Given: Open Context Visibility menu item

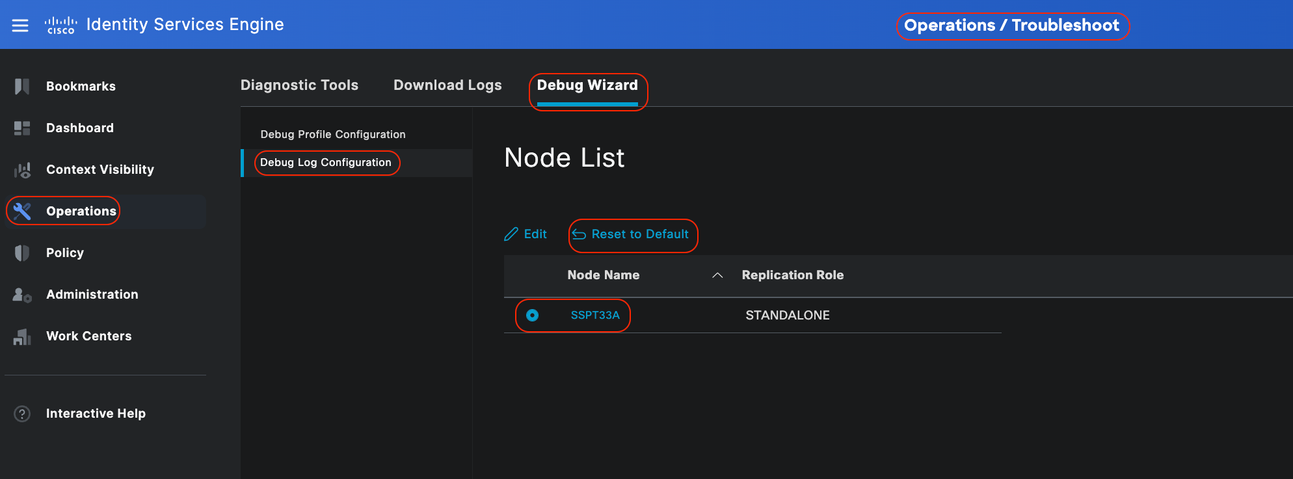Looking at the screenshot, I should 100,170.
